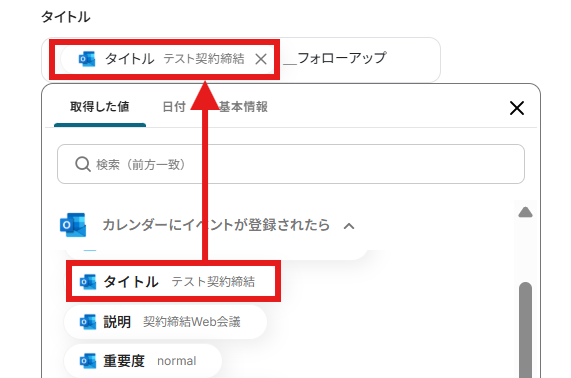Image resolution: width=571 pixels, height=378 pixels.
Task: Open the 基本情報 tab
Action: [x=243, y=107]
